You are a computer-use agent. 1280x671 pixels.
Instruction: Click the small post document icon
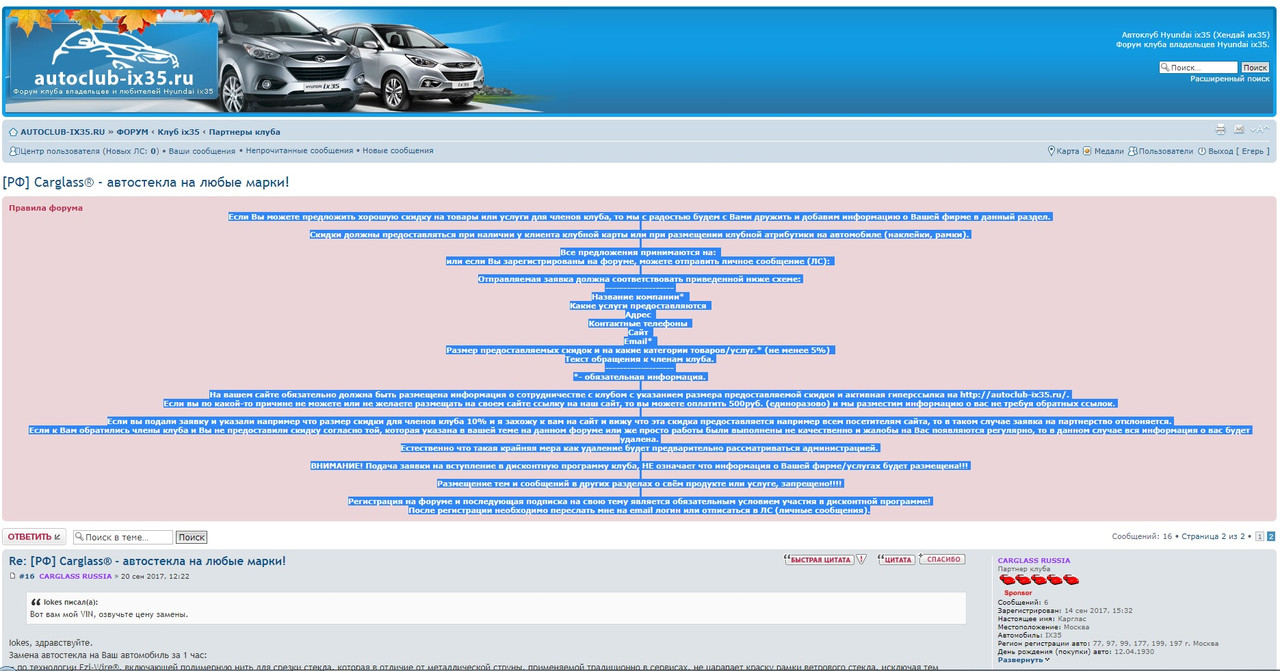tap(13, 577)
